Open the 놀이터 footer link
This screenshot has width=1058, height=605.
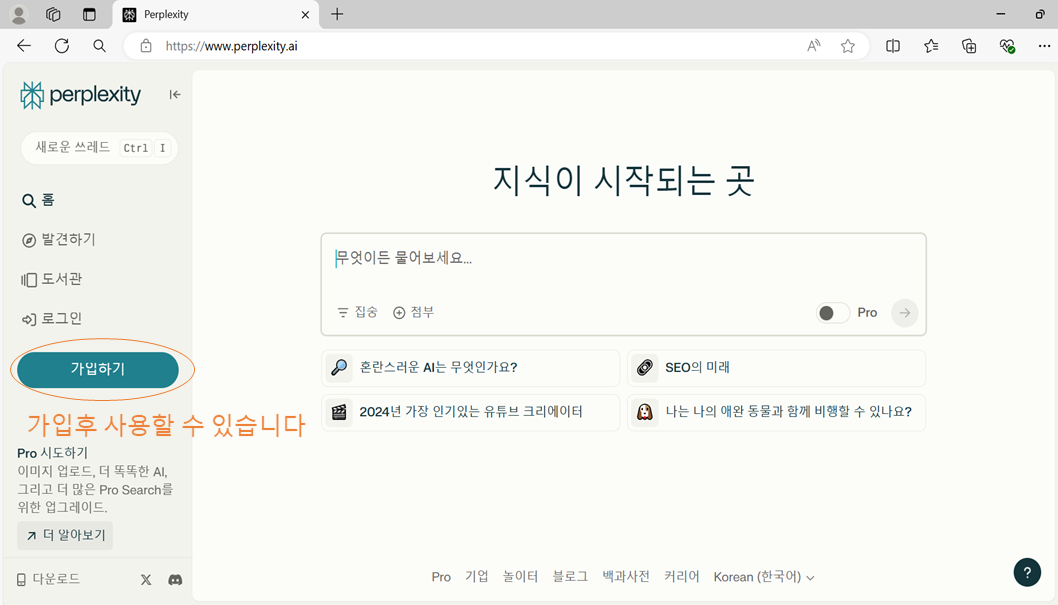coord(520,577)
